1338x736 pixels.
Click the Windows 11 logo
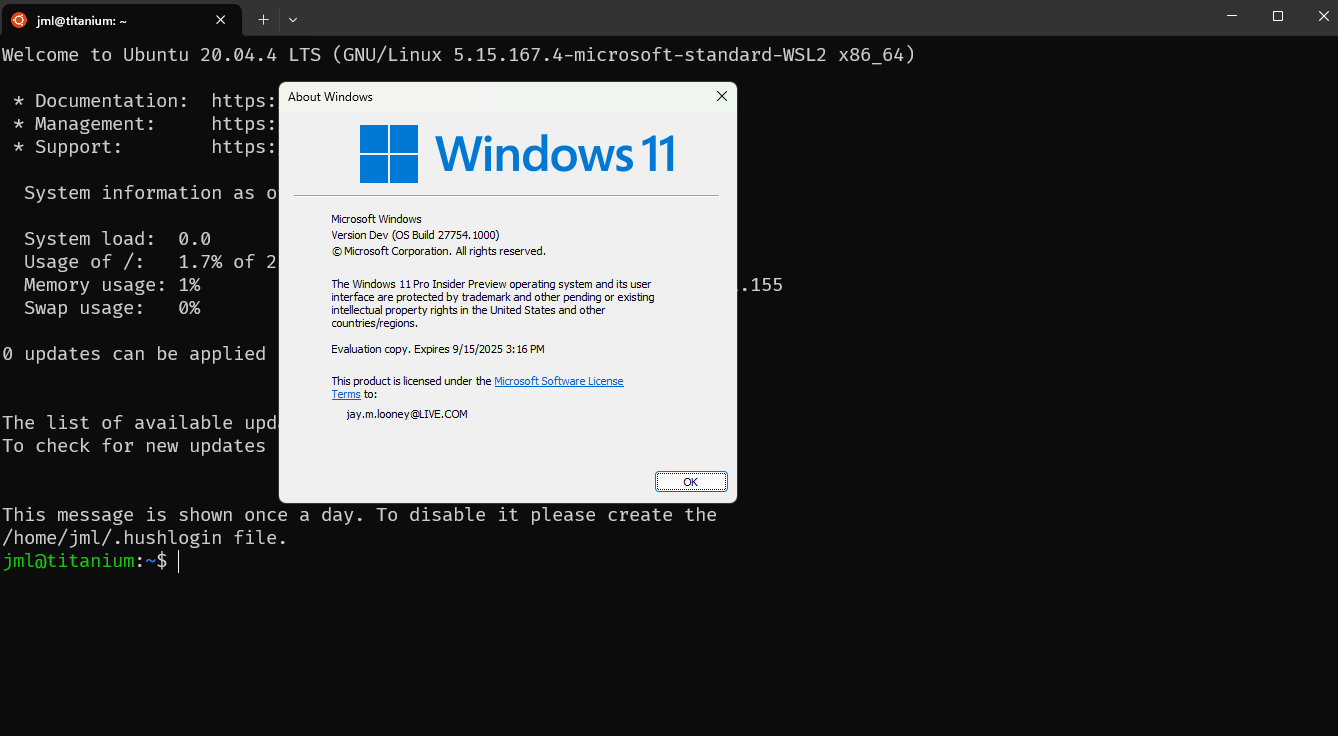click(518, 154)
